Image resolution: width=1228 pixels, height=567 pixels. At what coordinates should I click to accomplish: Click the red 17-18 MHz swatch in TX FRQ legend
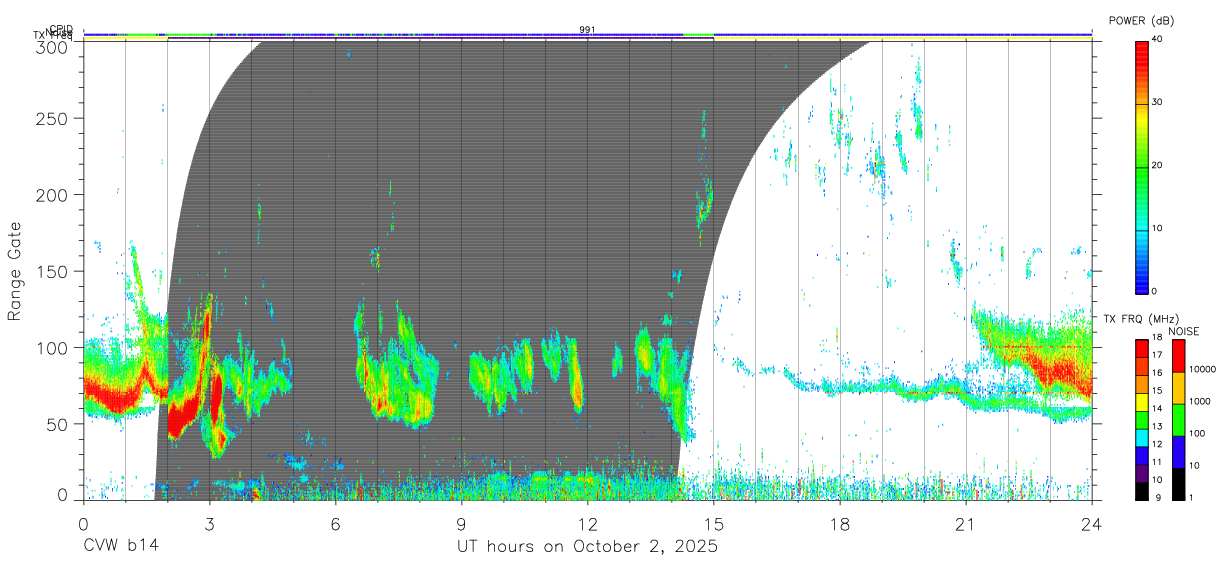click(1142, 349)
